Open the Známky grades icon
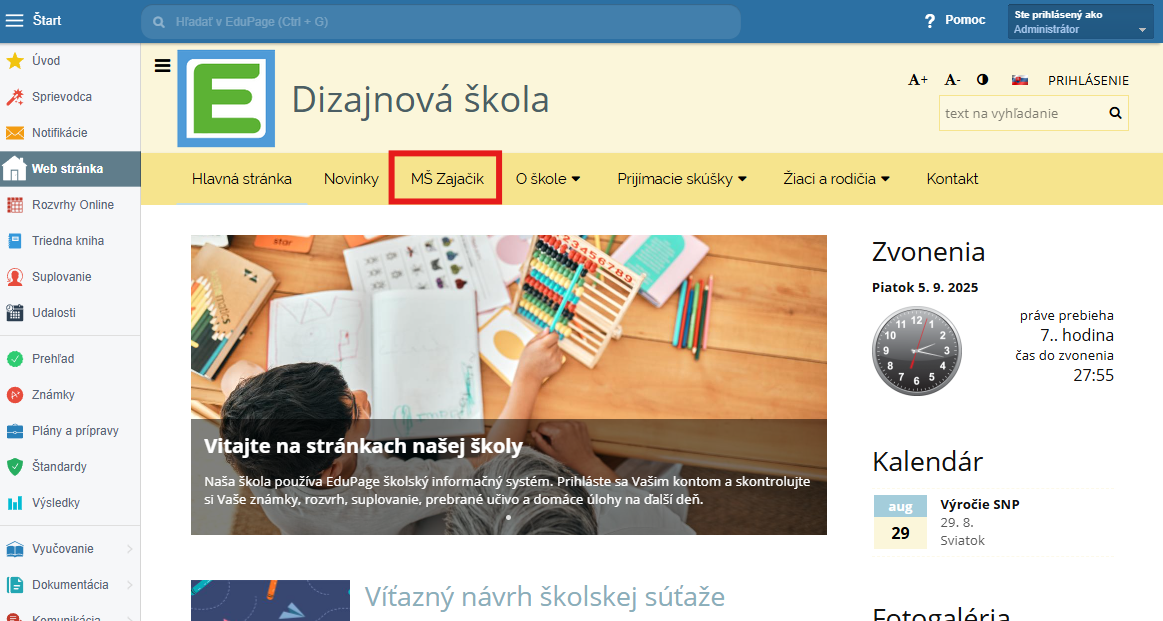Viewport: 1163px width, 621px height. (x=15, y=395)
